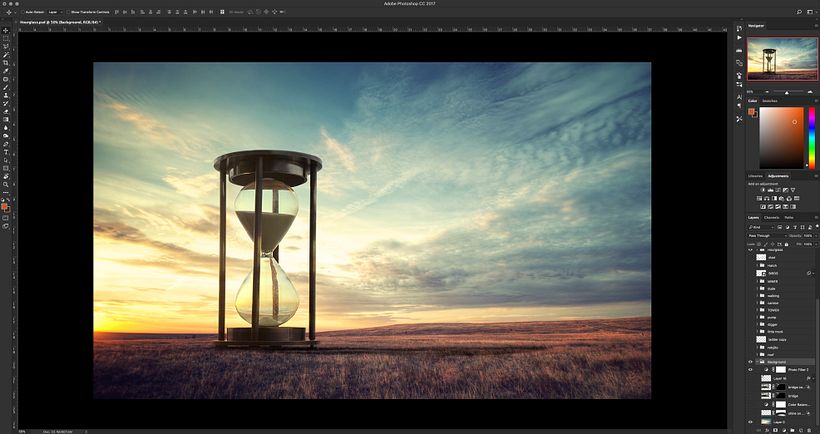Viewport: 820px width, 434px height.
Task: Select the Hand tool
Action: [x=6, y=176]
